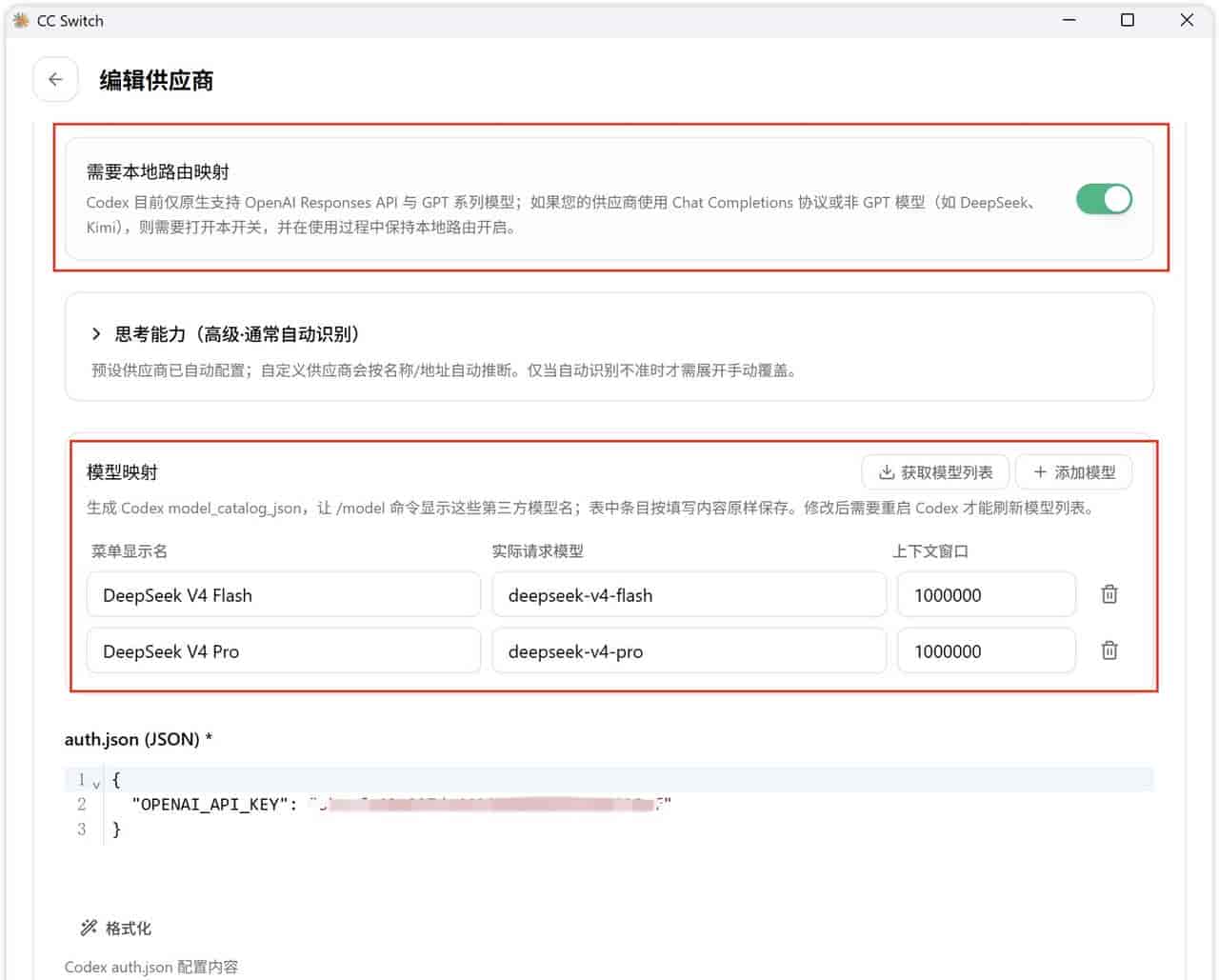Click the 需要本地路由映射 heading
The height and width of the screenshot is (980, 1219).
tap(158, 171)
